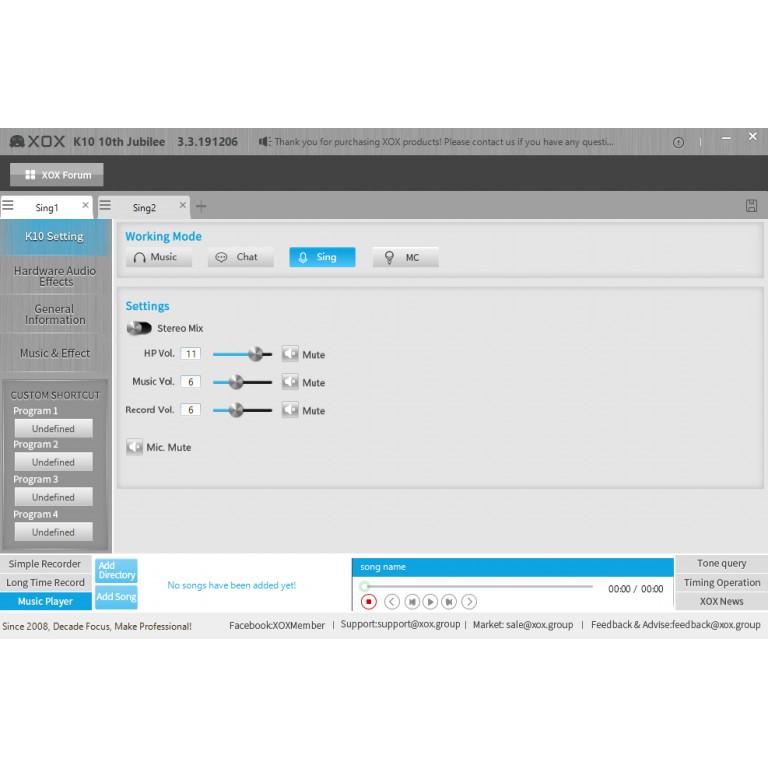
Task: Click the Add Directory button
Action: [116, 571]
